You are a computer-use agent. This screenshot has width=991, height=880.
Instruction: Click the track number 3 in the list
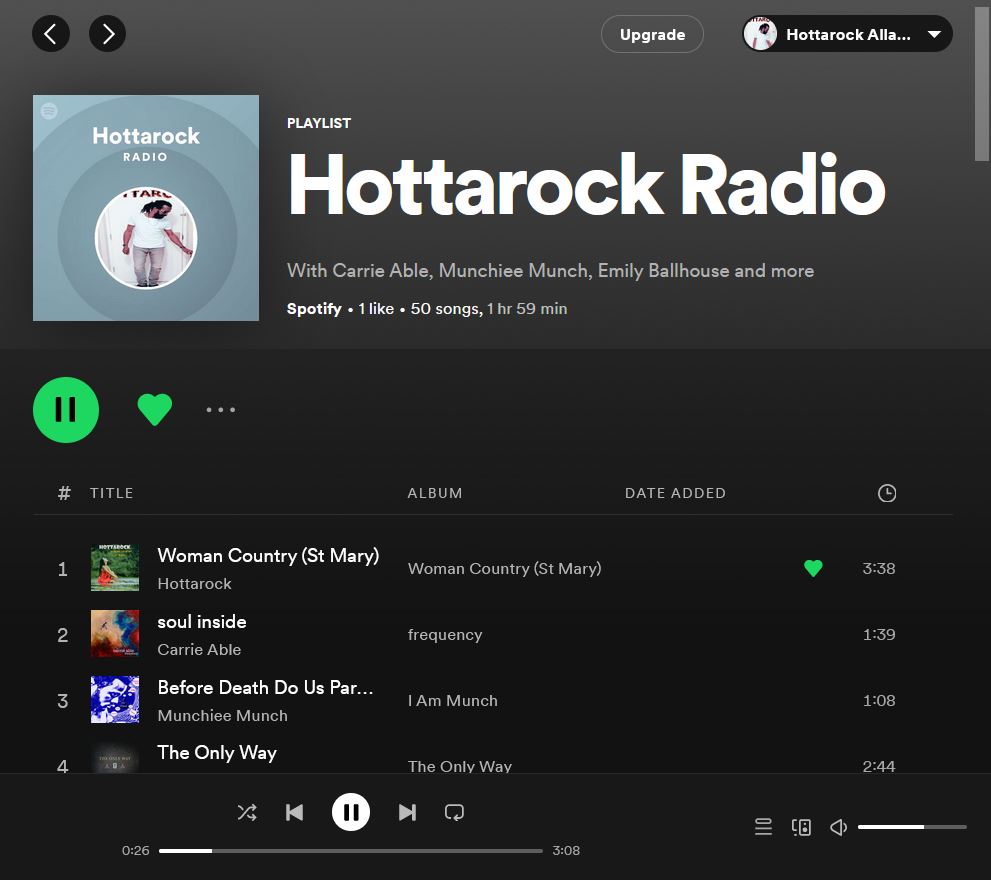(x=63, y=701)
